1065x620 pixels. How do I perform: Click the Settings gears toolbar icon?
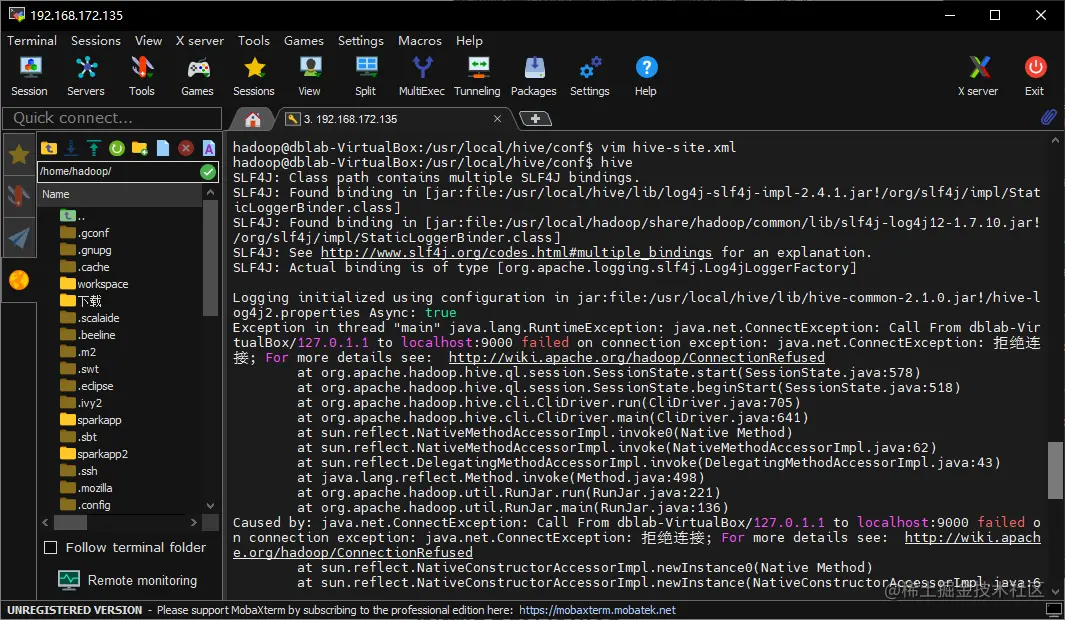(x=590, y=76)
